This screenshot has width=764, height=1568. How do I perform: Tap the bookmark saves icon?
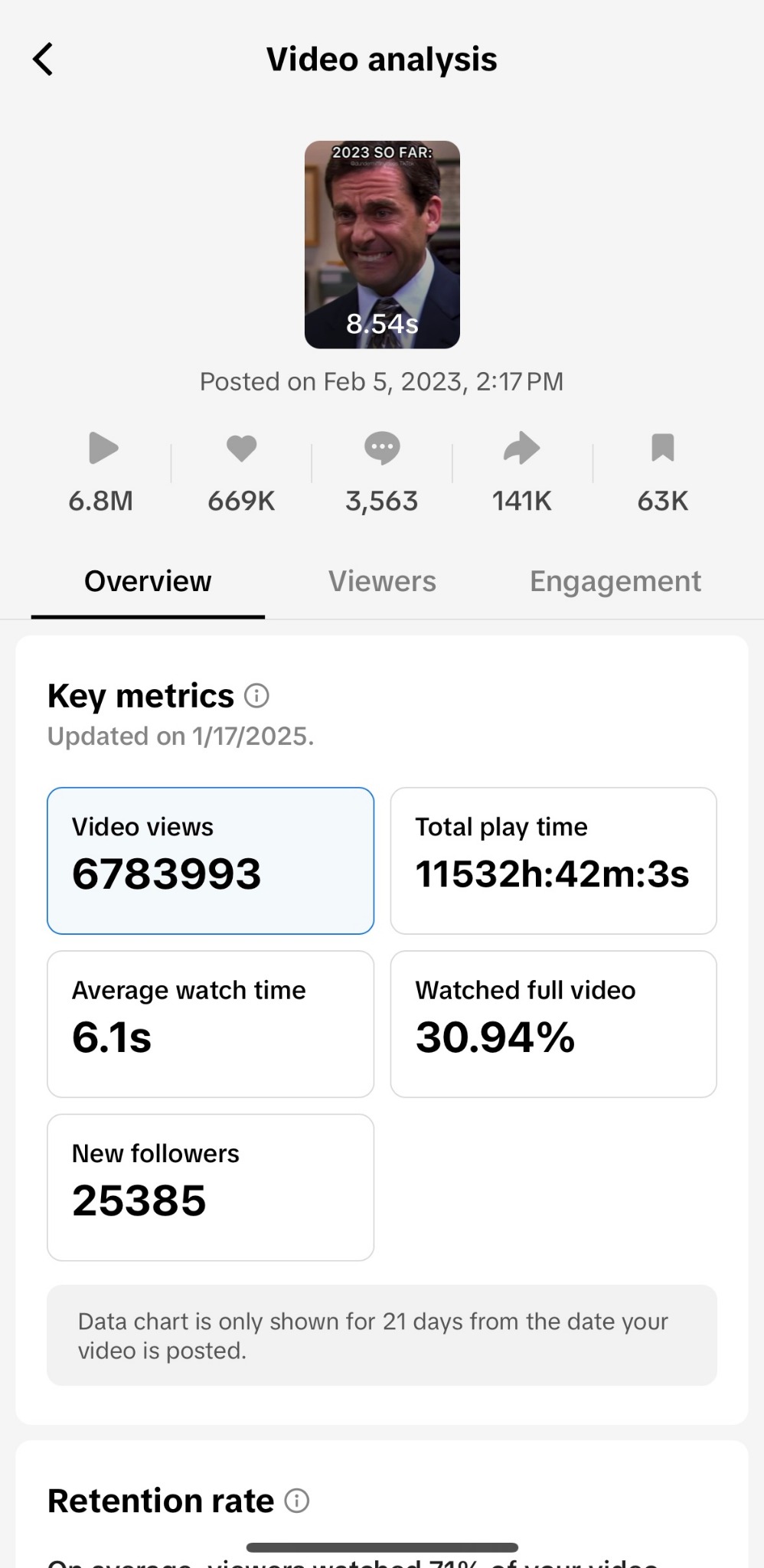662,448
